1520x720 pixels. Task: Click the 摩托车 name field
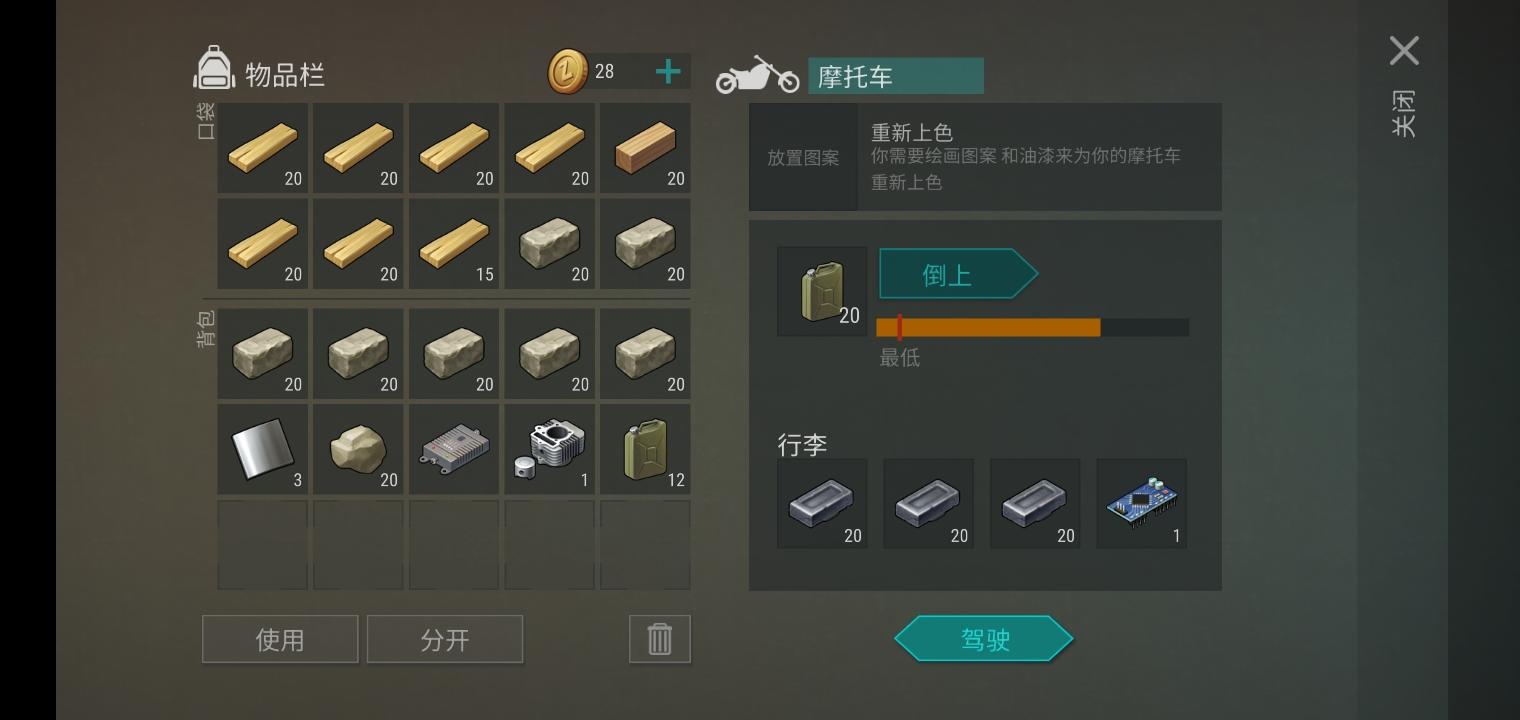[x=896, y=76]
